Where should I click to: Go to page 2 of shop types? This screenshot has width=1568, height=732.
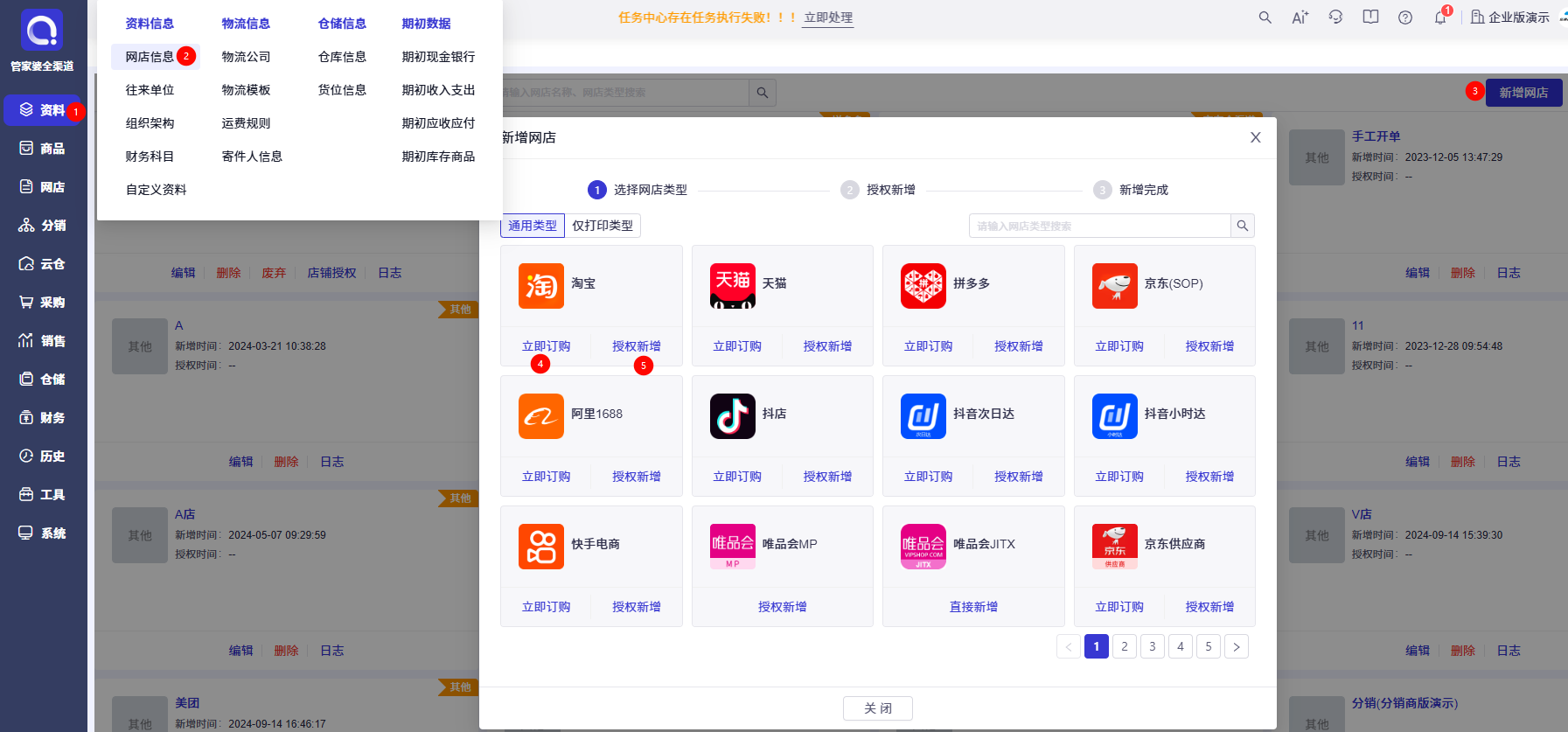1125,646
